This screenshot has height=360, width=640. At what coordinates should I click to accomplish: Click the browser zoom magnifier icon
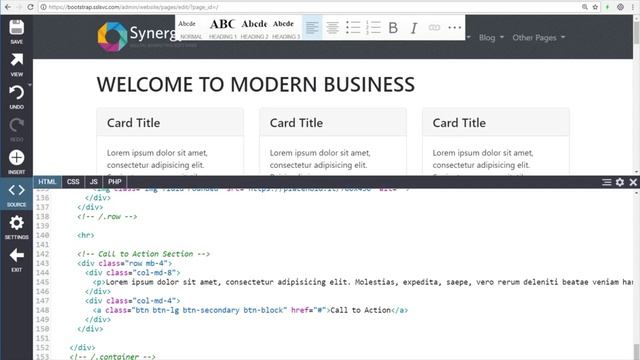click(584, 7)
